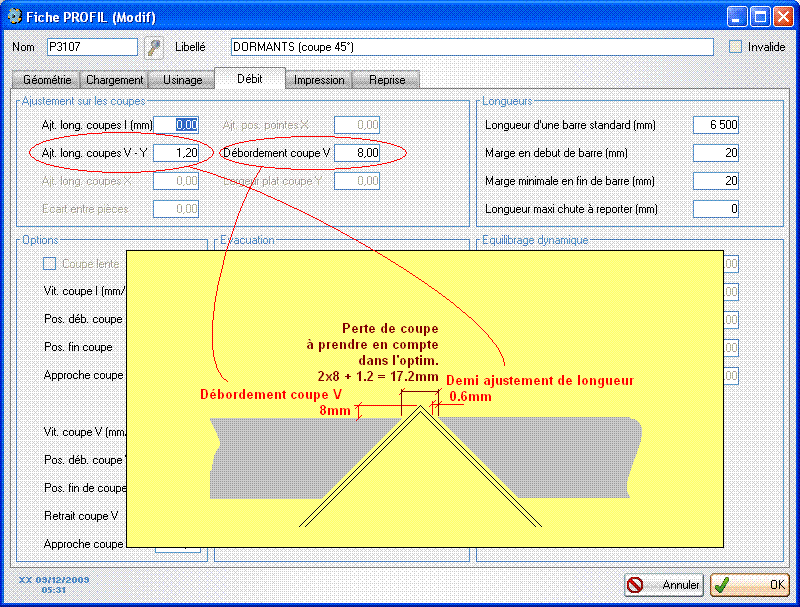The image size is (800, 607).
Task: Click the date stamp XX 09/12/2009
Action: point(54,580)
